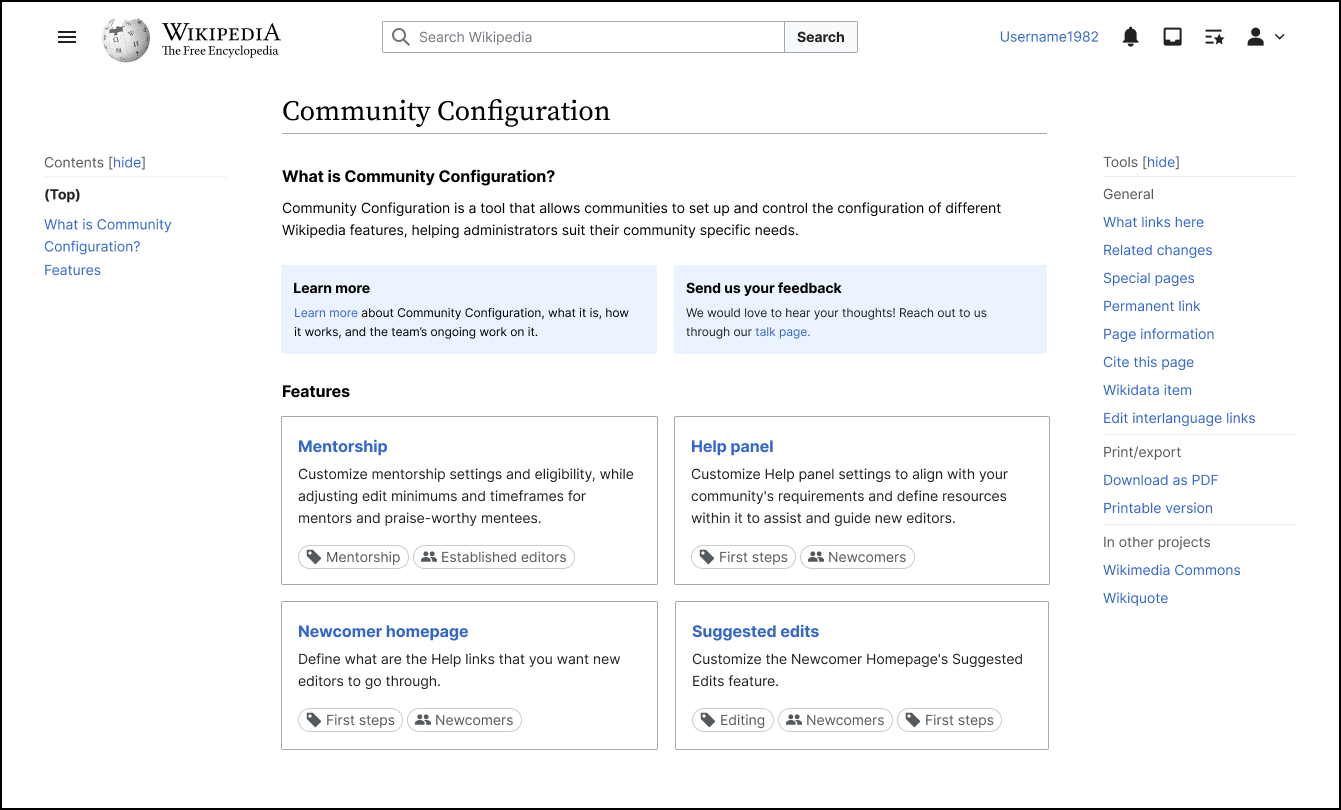This screenshot has width=1341, height=810.
Task: Select Cite this page
Action: [1148, 362]
